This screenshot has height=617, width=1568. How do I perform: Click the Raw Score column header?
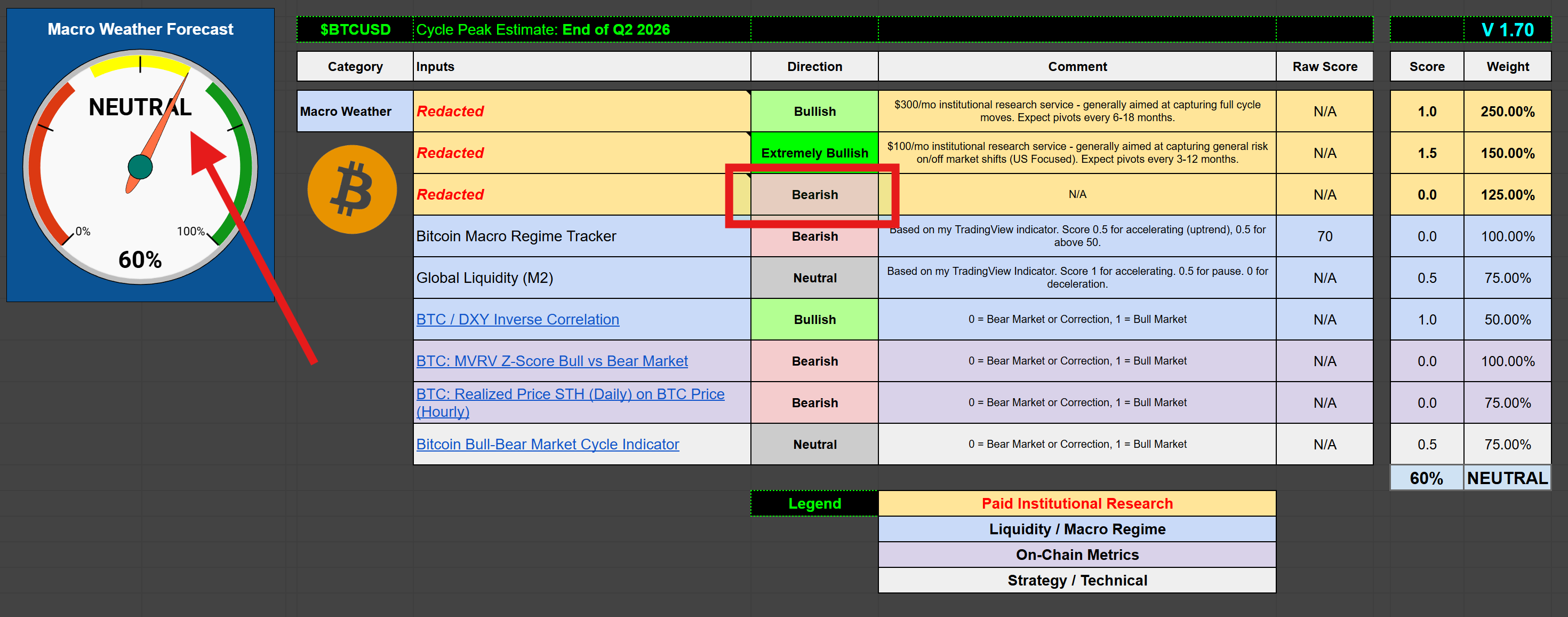coord(1324,66)
